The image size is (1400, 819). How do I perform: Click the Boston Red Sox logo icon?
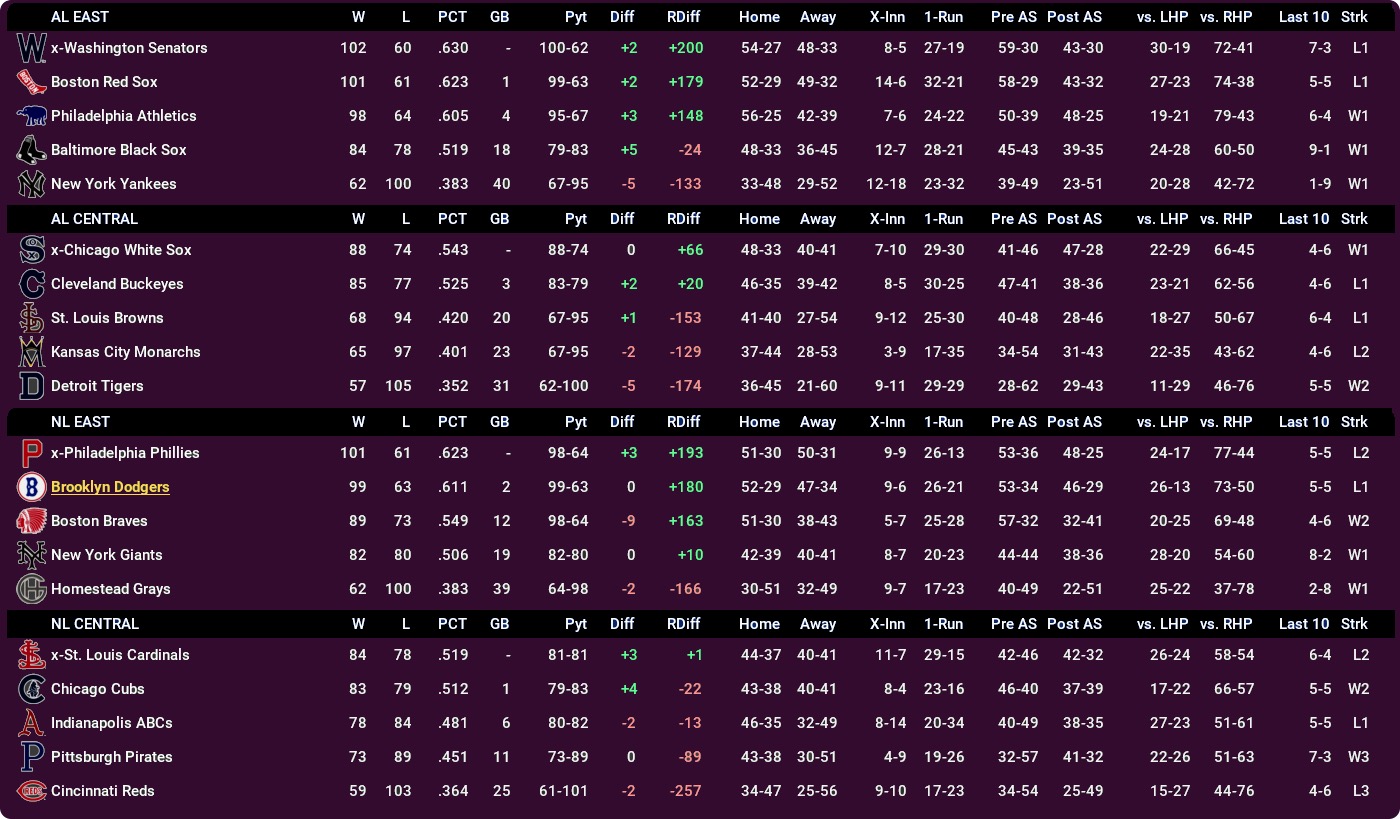tap(32, 82)
